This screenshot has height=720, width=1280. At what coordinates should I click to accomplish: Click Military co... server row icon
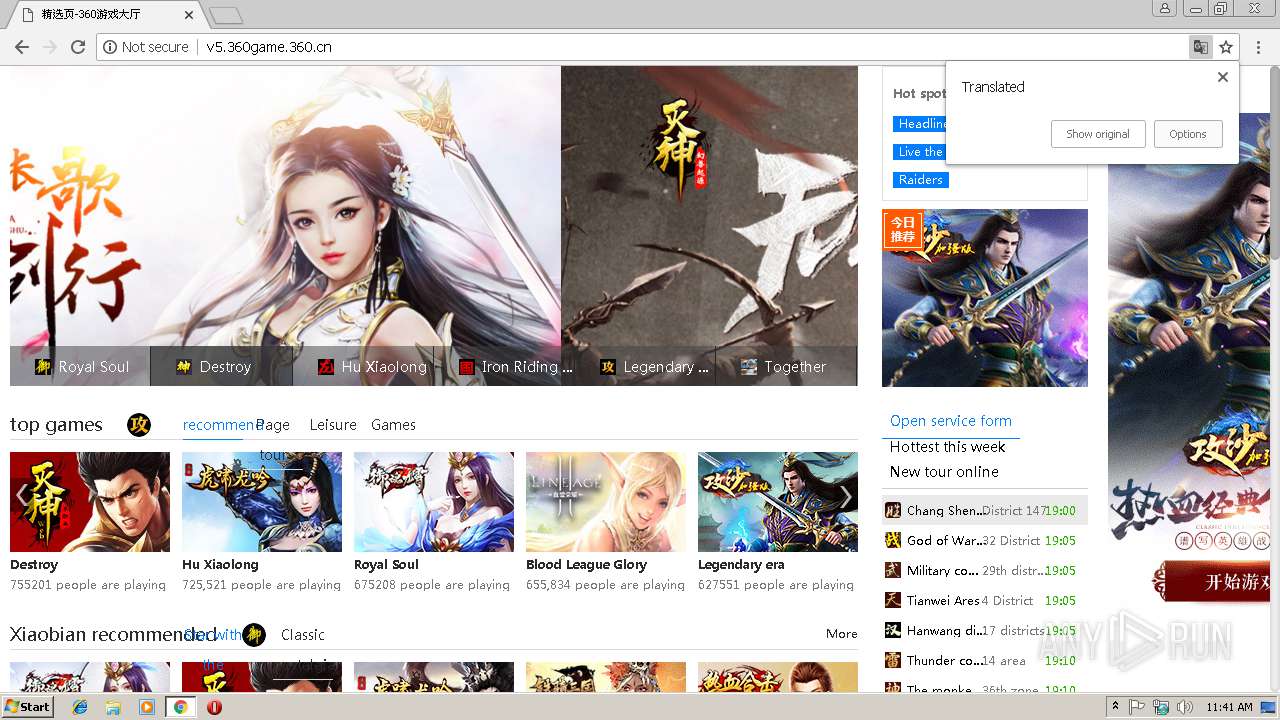(893, 570)
